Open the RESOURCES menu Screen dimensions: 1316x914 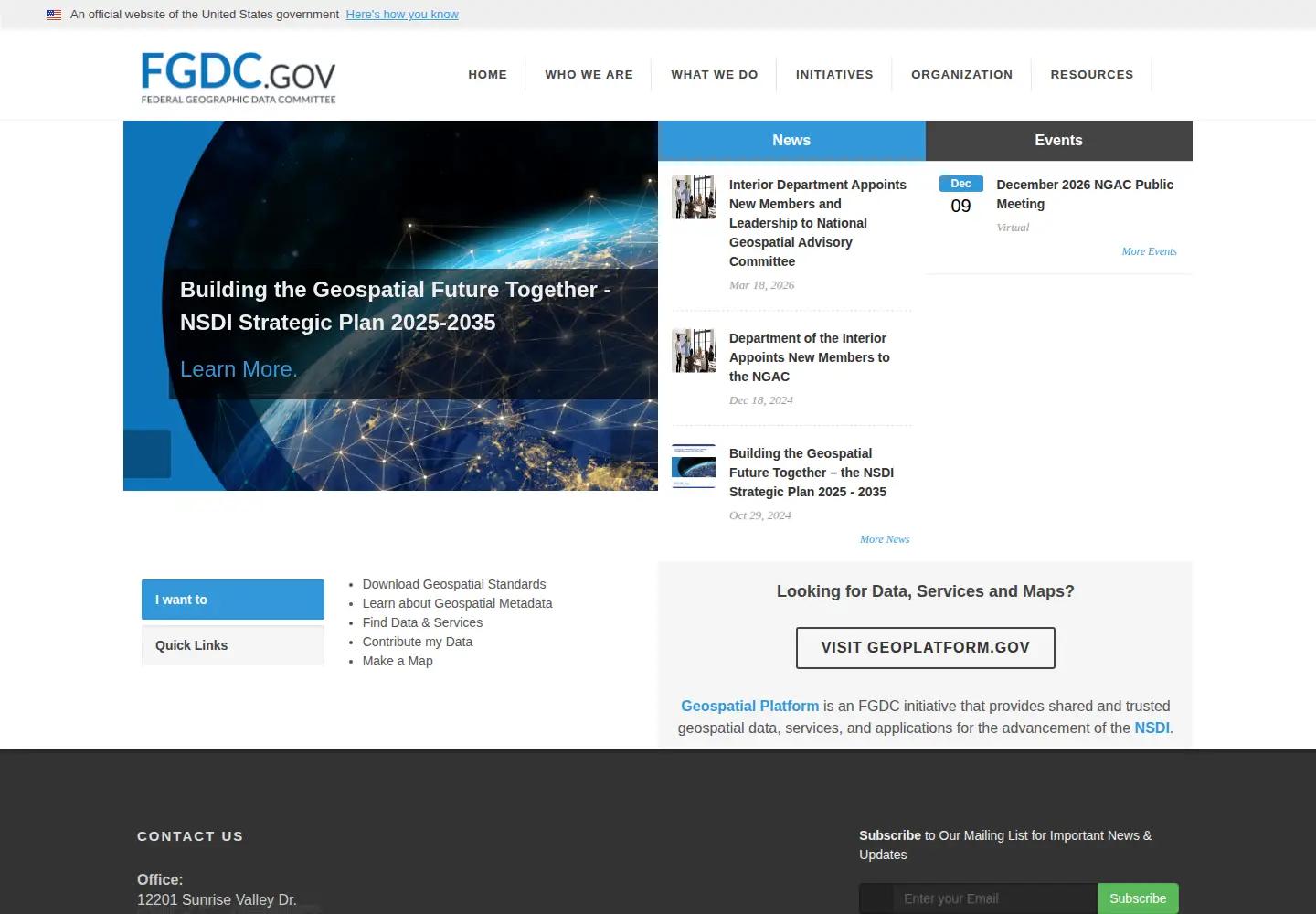(1092, 75)
